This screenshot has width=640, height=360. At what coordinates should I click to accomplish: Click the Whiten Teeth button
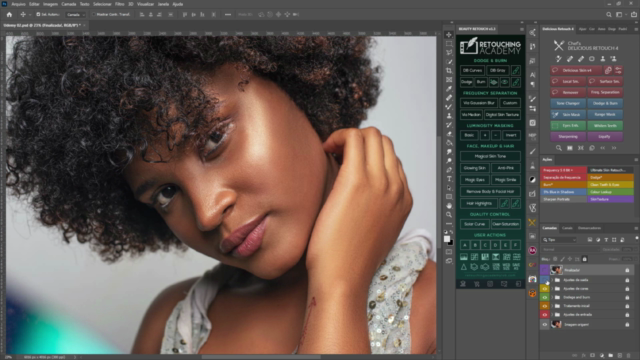coord(605,125)
